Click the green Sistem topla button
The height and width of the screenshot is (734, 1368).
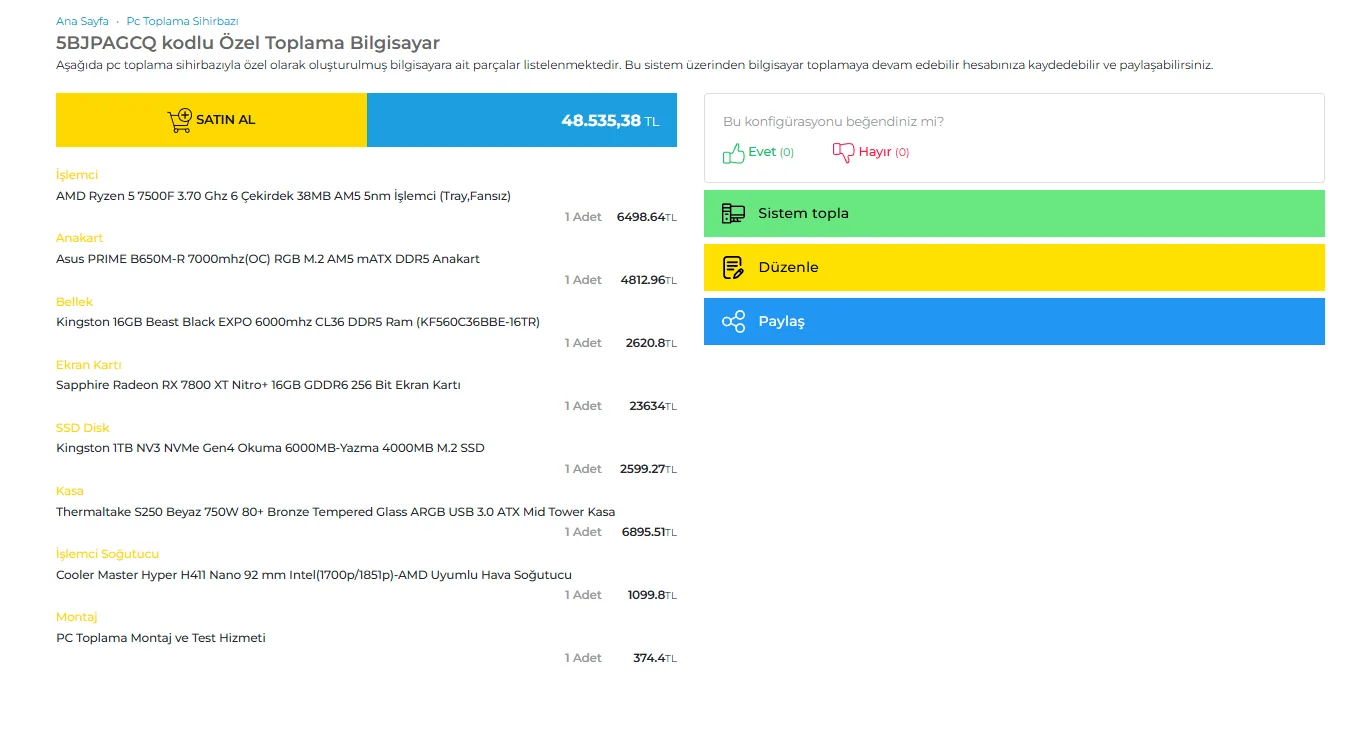coord(1014,213)
